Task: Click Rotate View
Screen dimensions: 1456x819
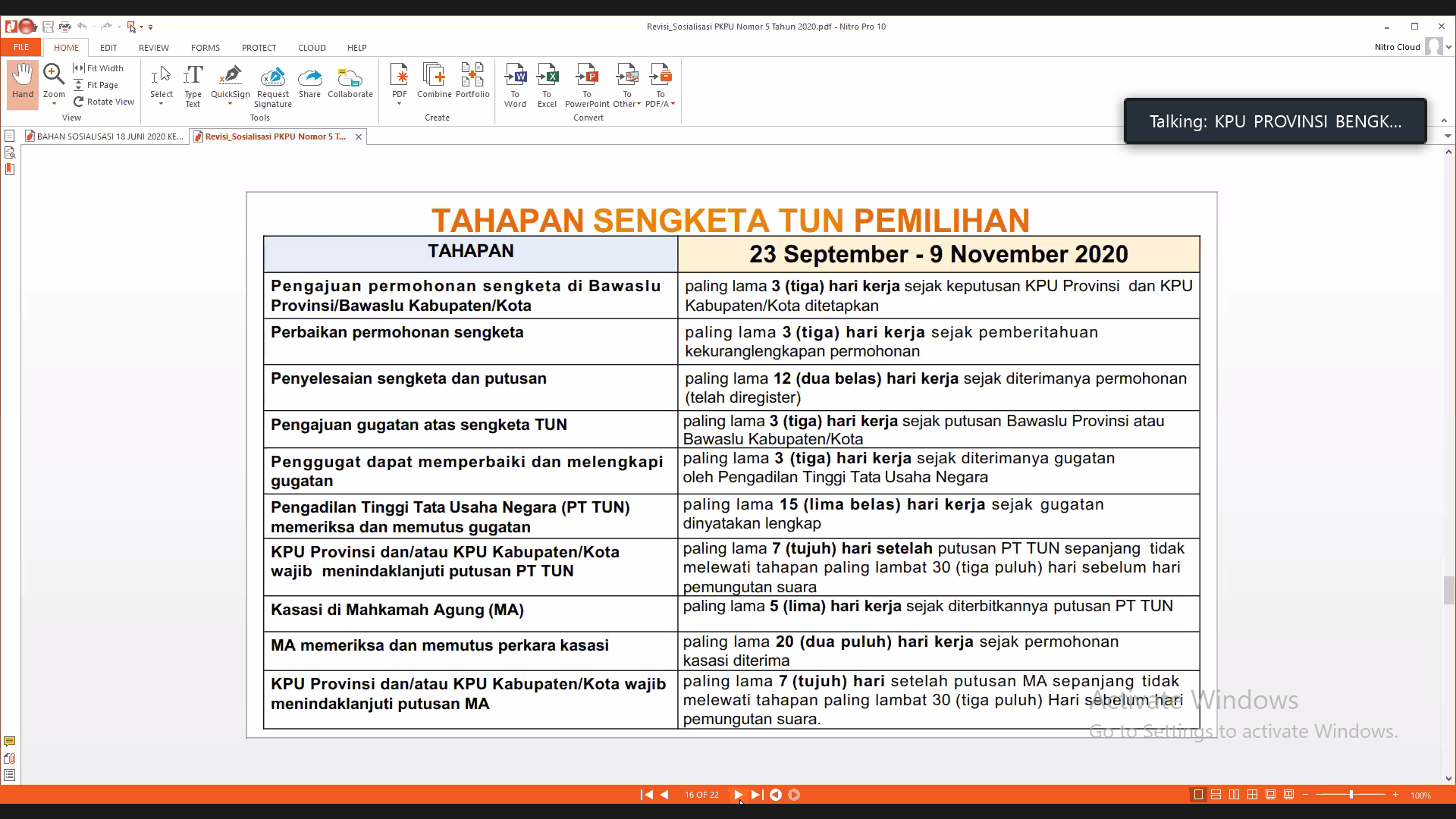Action: tap(104, 102)
